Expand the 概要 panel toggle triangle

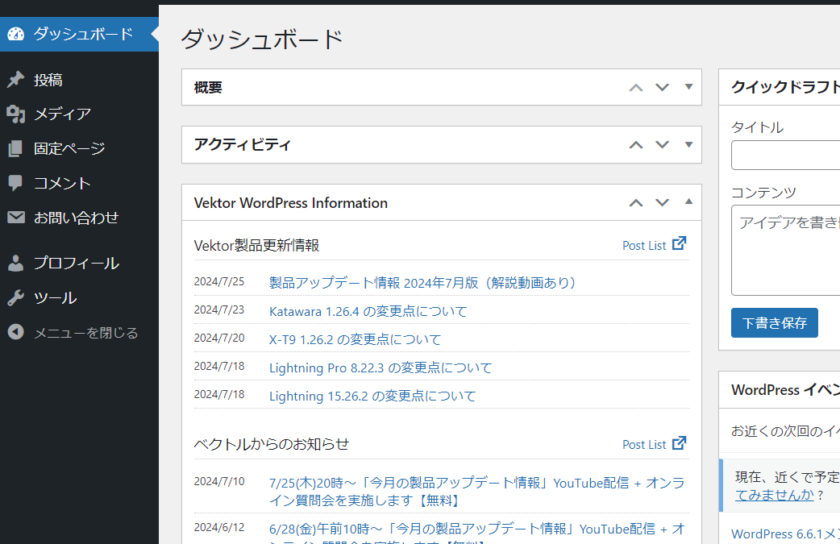pyautogui.click(x=689, y=87)
